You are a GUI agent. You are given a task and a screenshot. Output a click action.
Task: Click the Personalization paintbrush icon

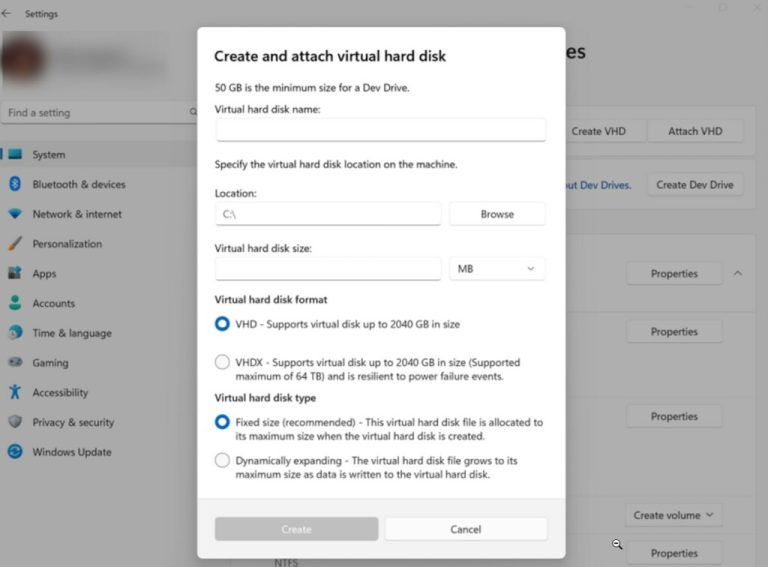[x=15, y=243]
